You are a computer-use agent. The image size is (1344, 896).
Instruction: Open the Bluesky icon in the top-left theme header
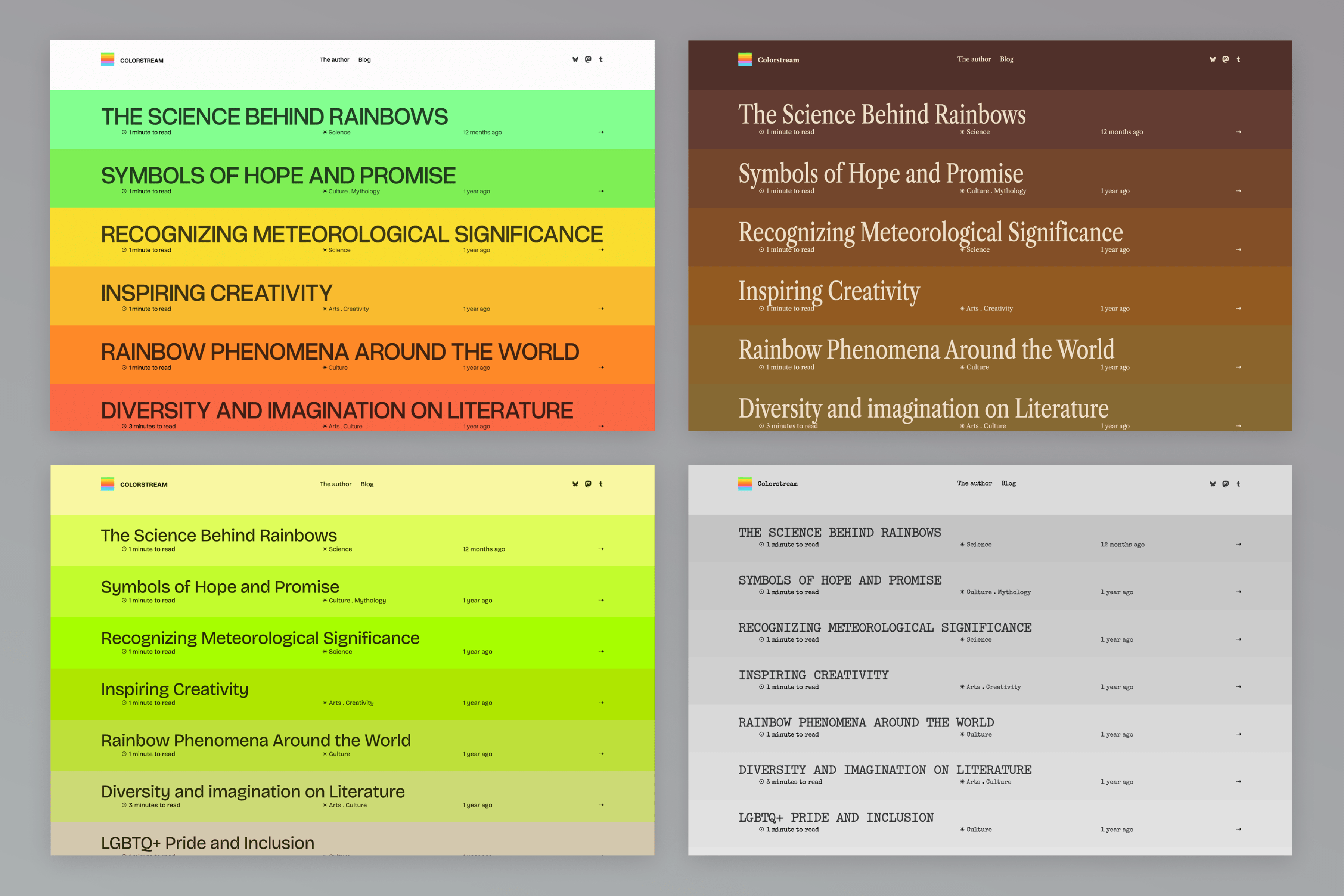pyautogui.click(x=575, y=59)
